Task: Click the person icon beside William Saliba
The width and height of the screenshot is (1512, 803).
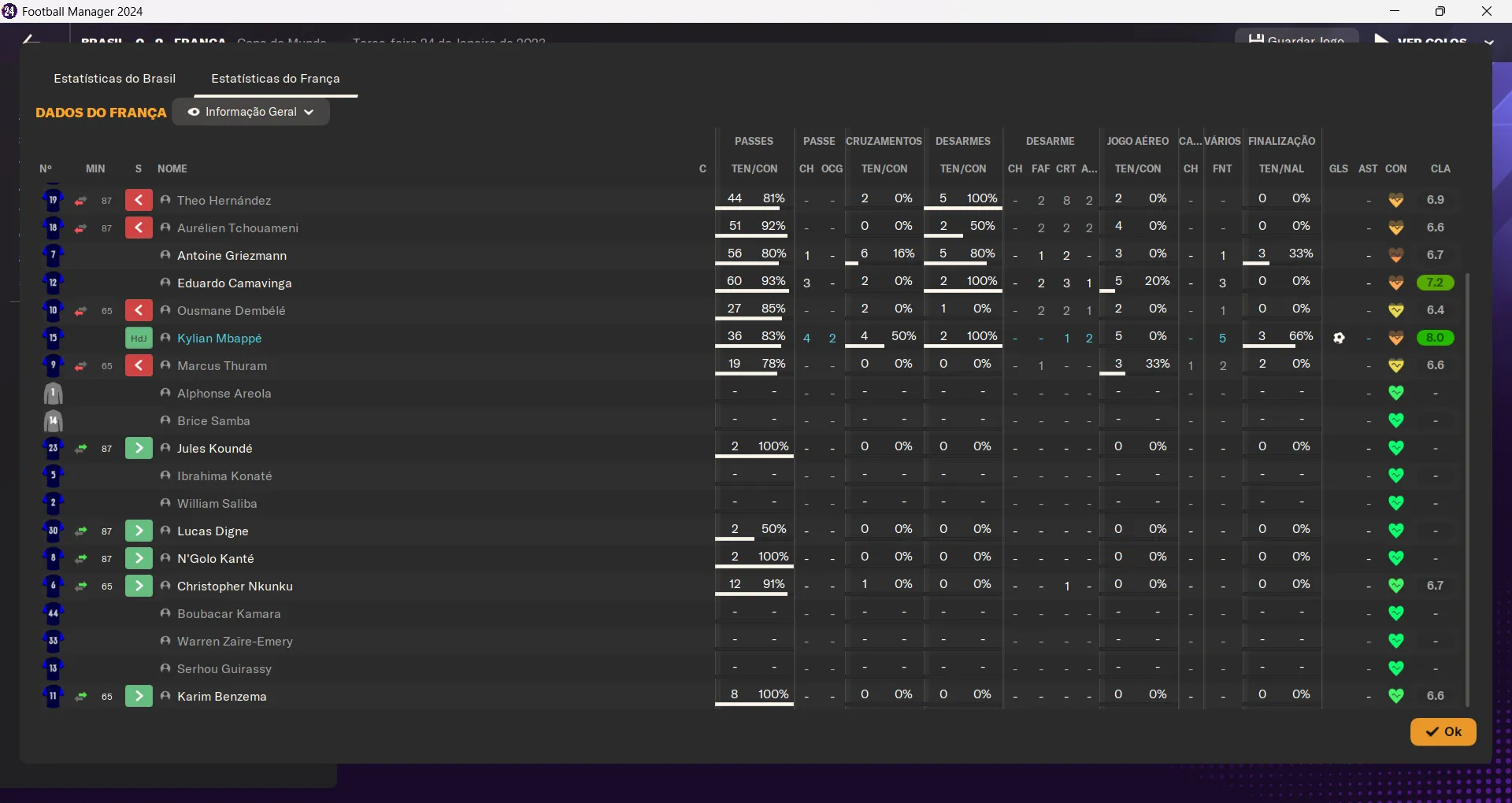Action: 165,503
